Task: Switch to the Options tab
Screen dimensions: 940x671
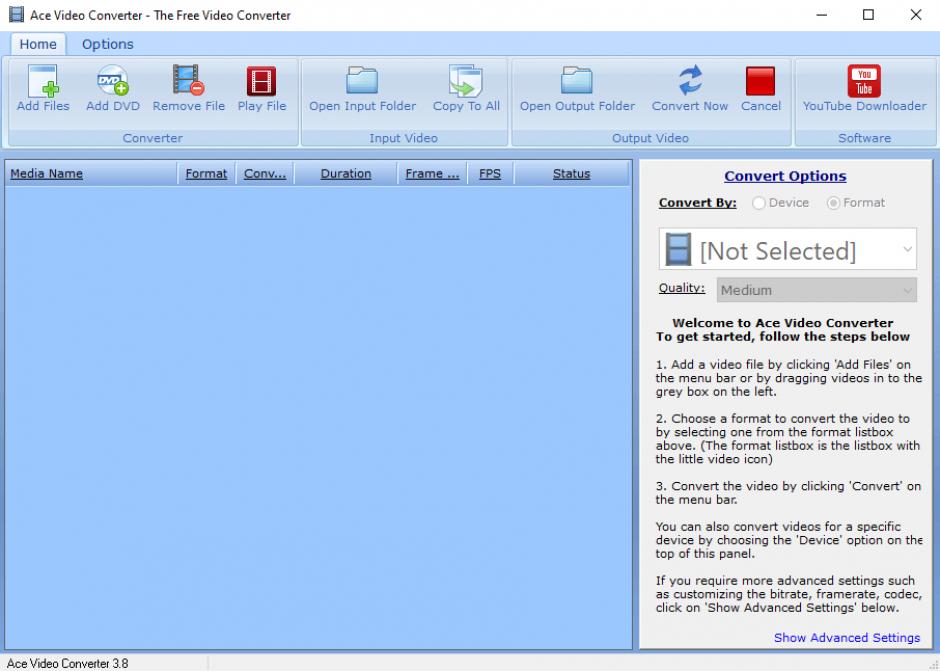Action: [x=108, y=44]
